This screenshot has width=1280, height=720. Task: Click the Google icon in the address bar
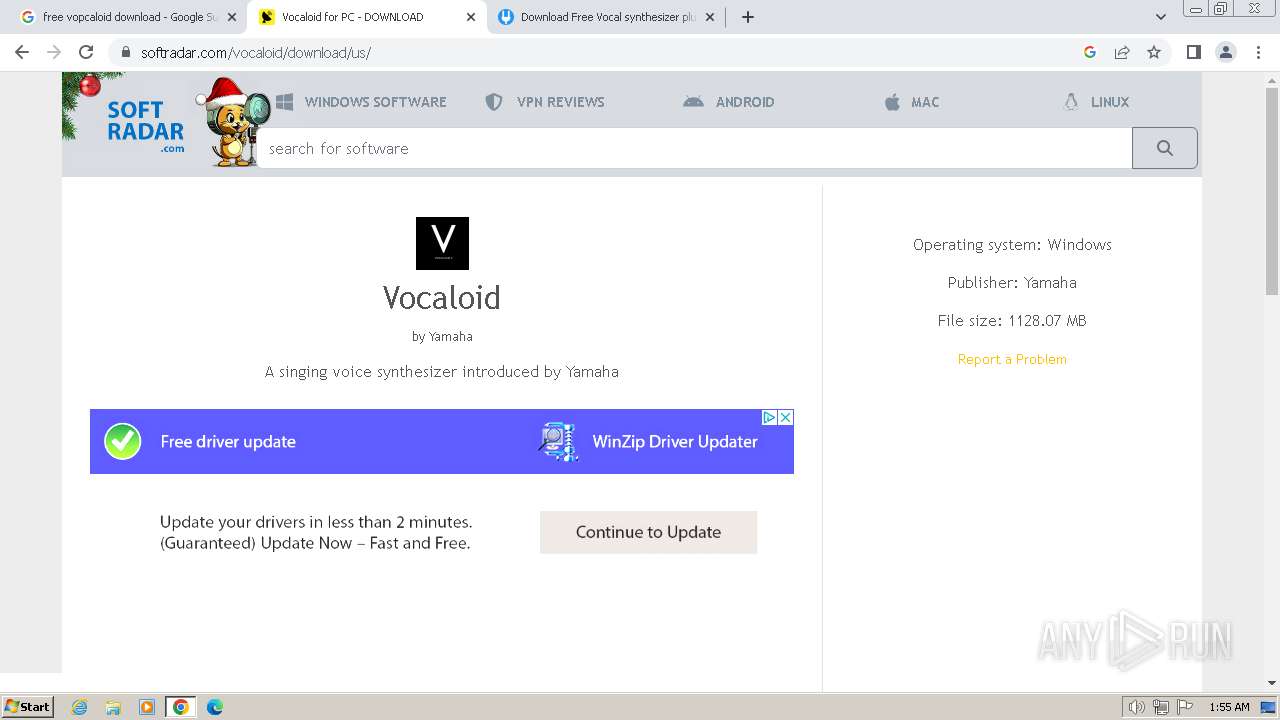point(1090,52)
